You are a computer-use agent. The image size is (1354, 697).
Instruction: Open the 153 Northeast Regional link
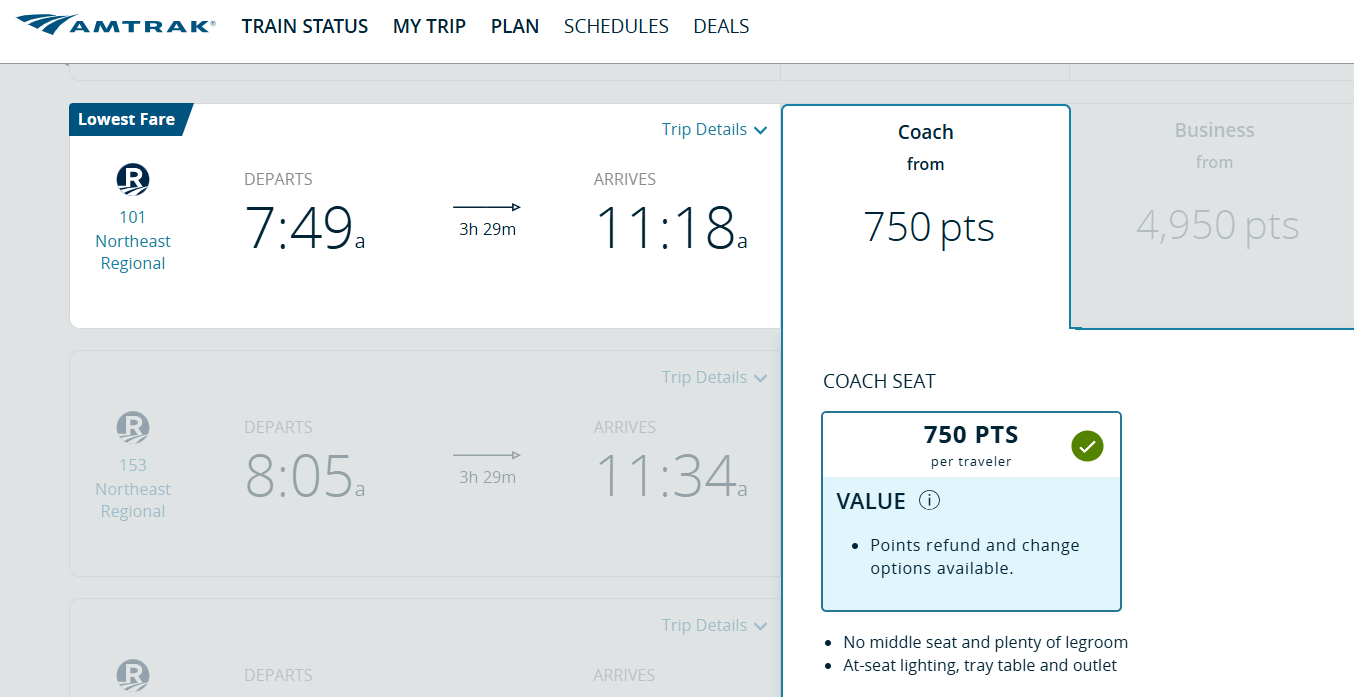tap(133, 488)
